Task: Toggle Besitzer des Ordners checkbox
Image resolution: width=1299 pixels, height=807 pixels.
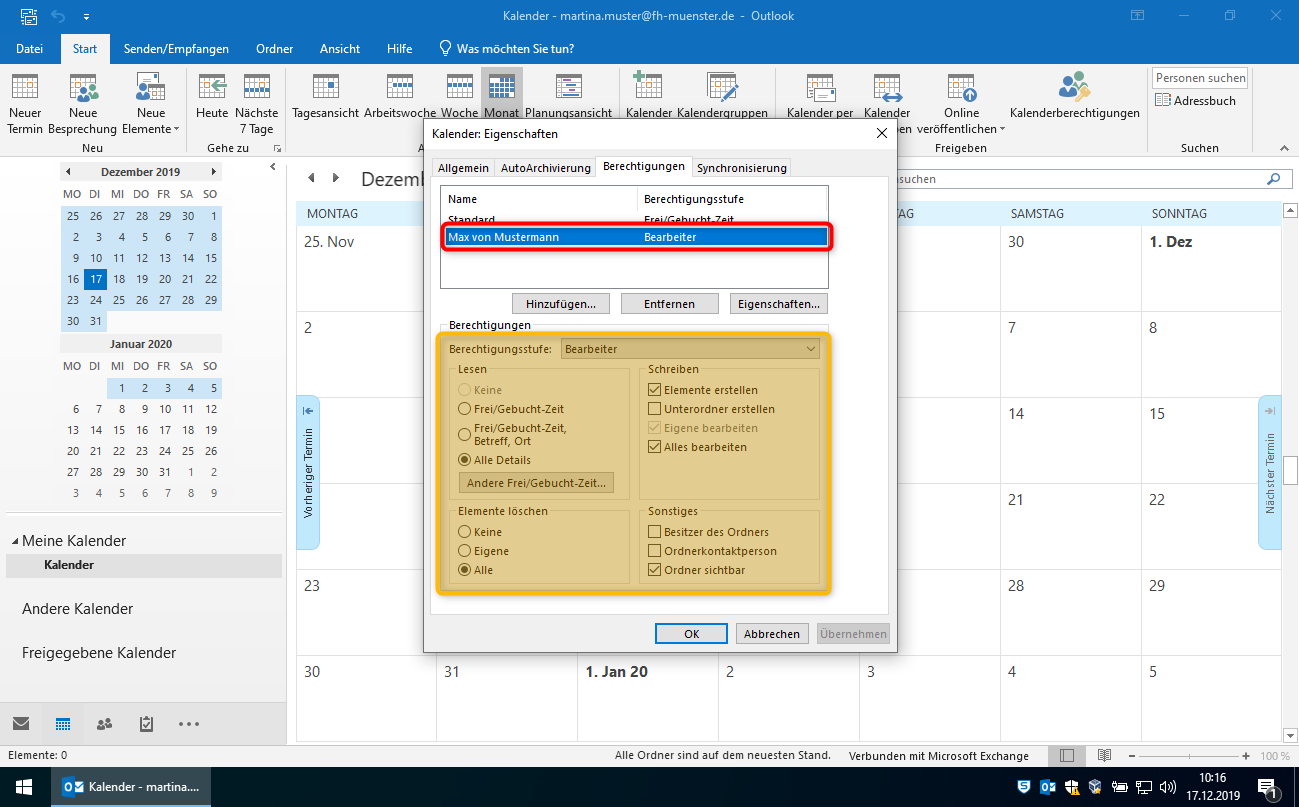Action: click(655, 532)
